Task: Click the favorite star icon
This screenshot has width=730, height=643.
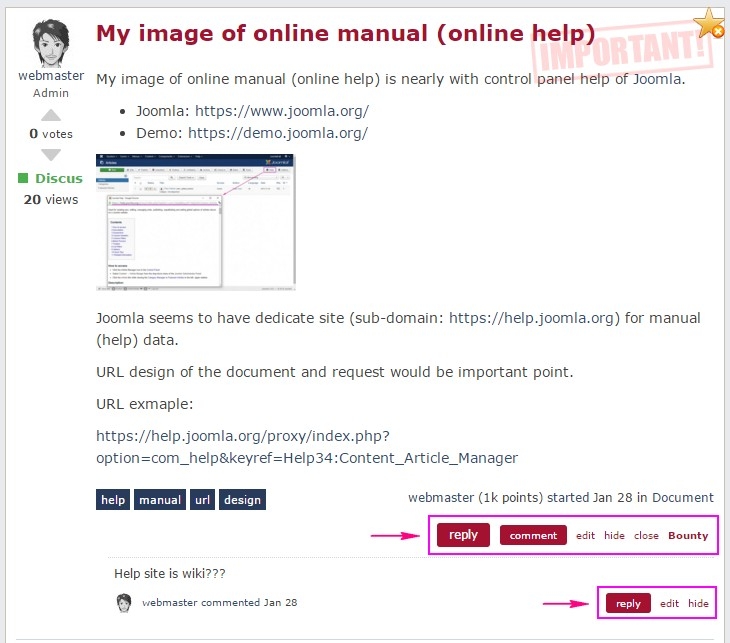Action: coord(709,22)
